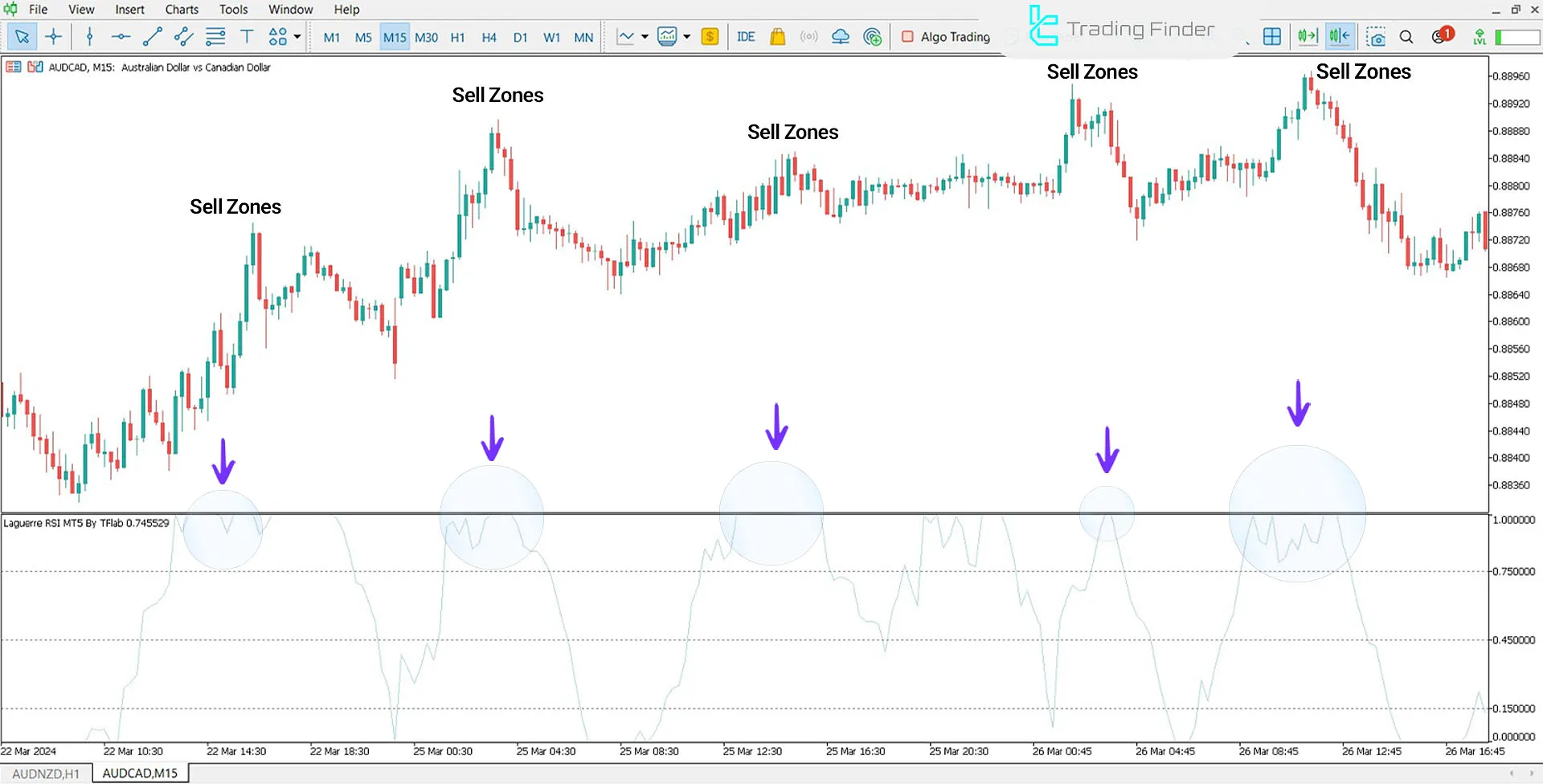Viewport: 1543px width, 784px height.
Task: Toggle chart shift from right edge
Action: click(1339, 36)
